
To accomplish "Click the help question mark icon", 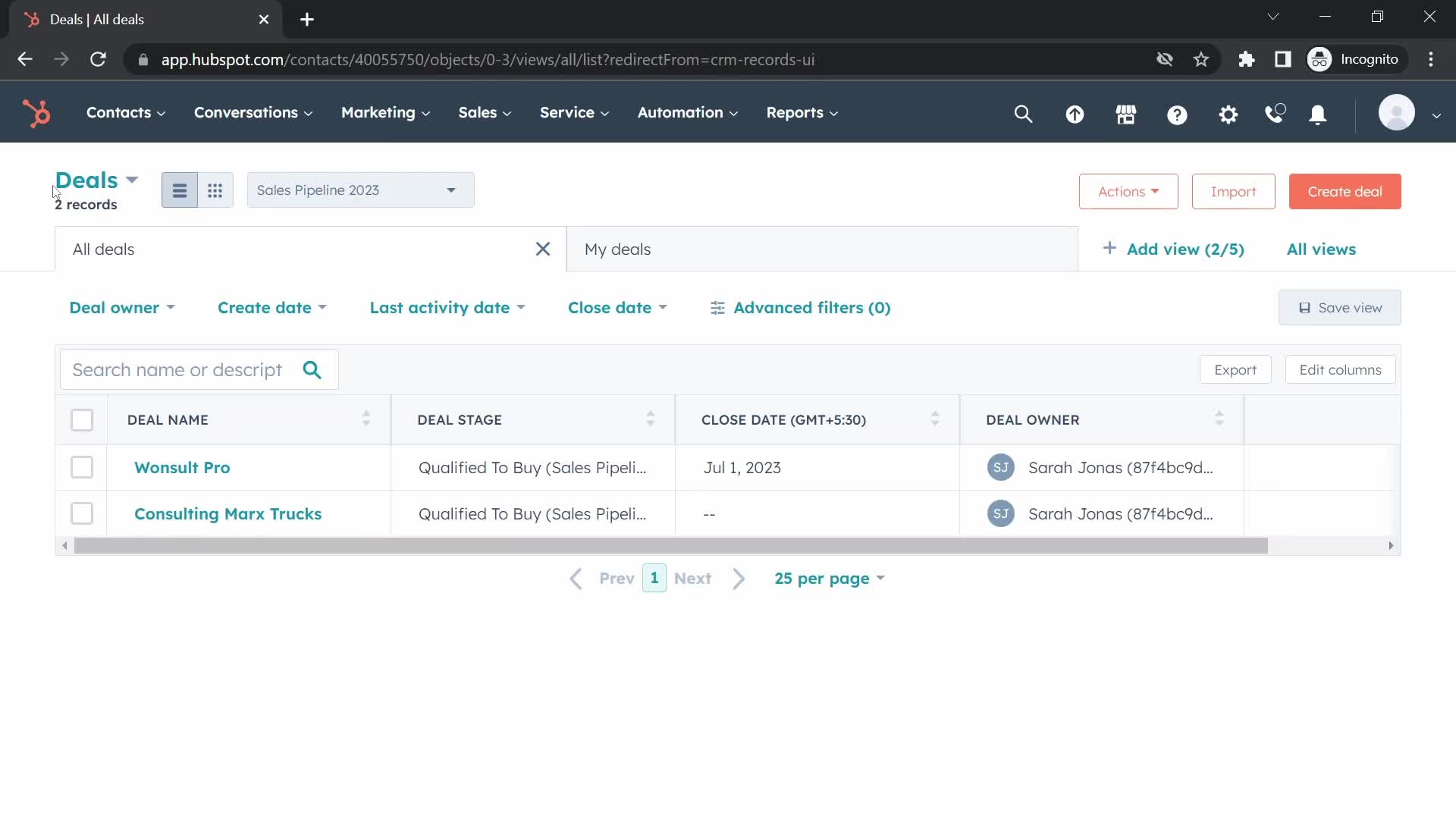I will (x=1176, y=113).
